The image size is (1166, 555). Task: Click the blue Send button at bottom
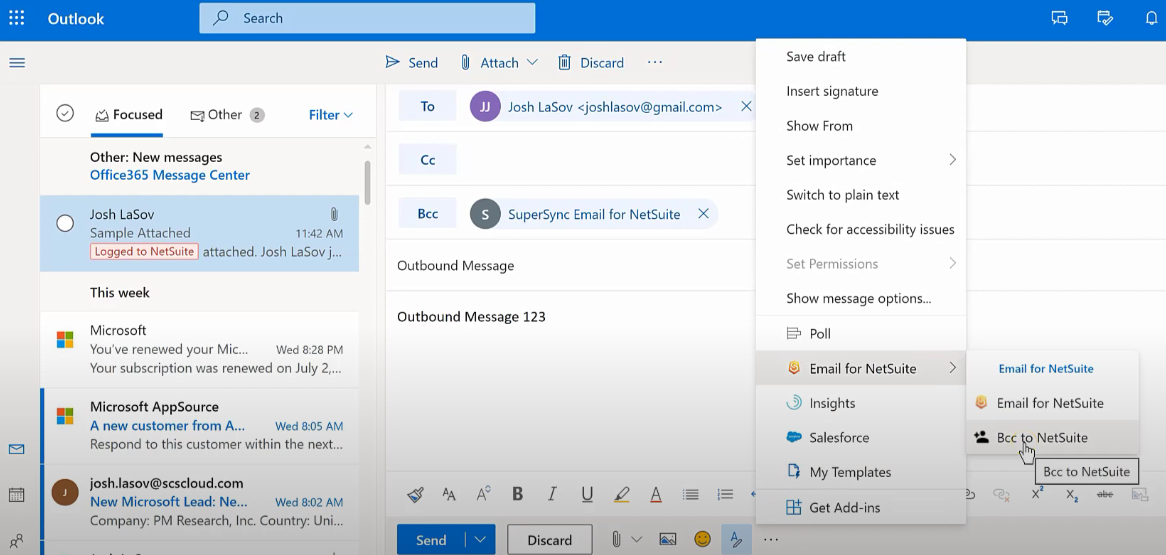(x=431, y=540)
